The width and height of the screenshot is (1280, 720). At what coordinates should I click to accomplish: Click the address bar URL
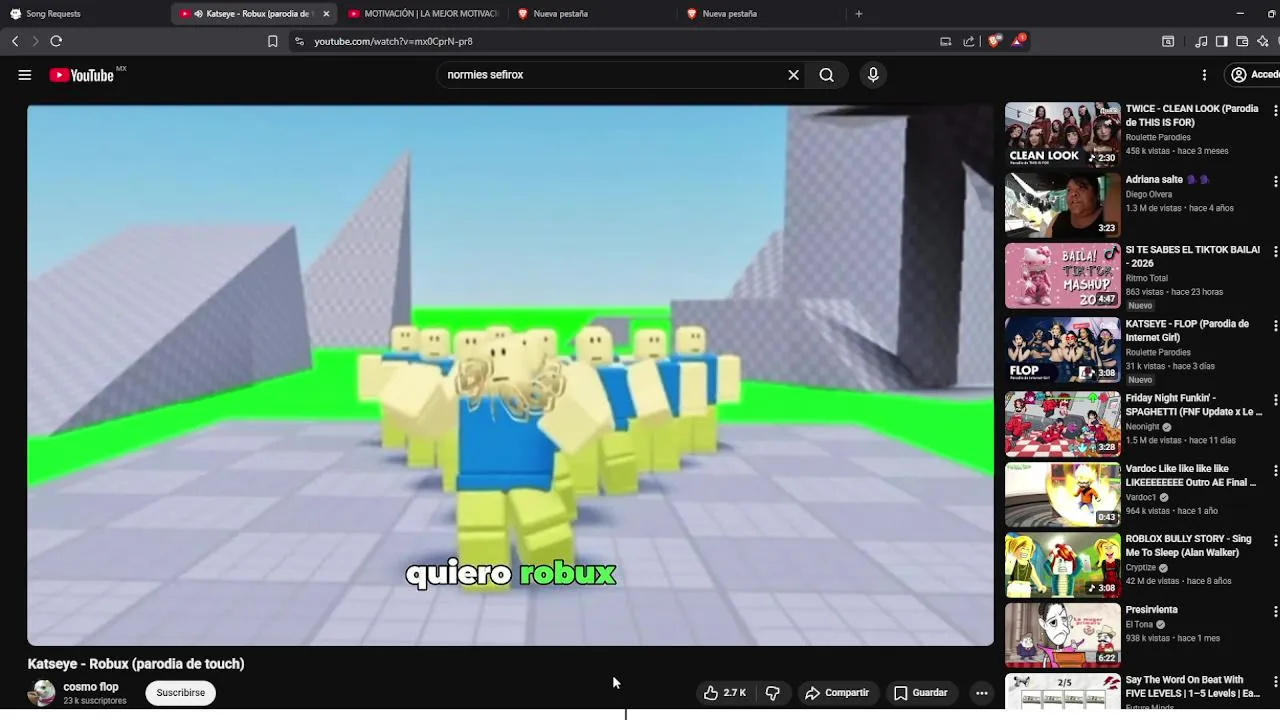click(393, 41)
